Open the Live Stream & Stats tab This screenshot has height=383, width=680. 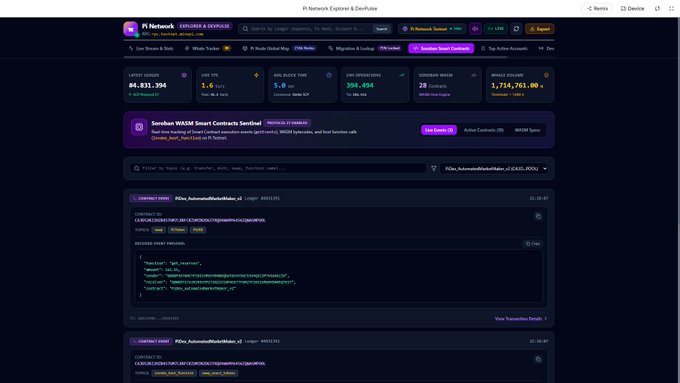tap(151, 48)
